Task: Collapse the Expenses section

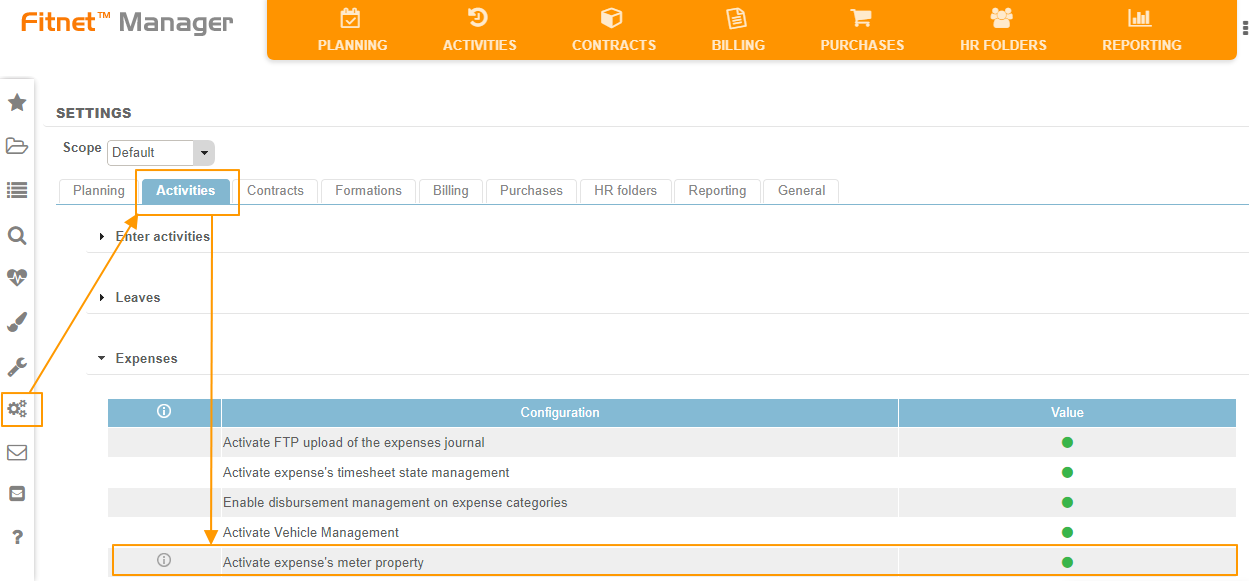Action: pyautogui.click(x=146, y=359)
